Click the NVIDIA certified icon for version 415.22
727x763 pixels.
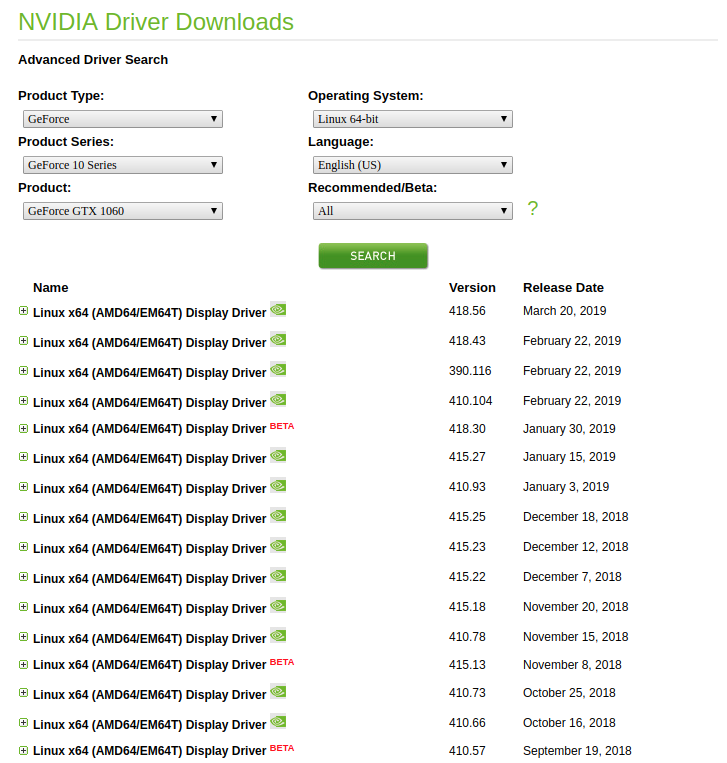278,576
